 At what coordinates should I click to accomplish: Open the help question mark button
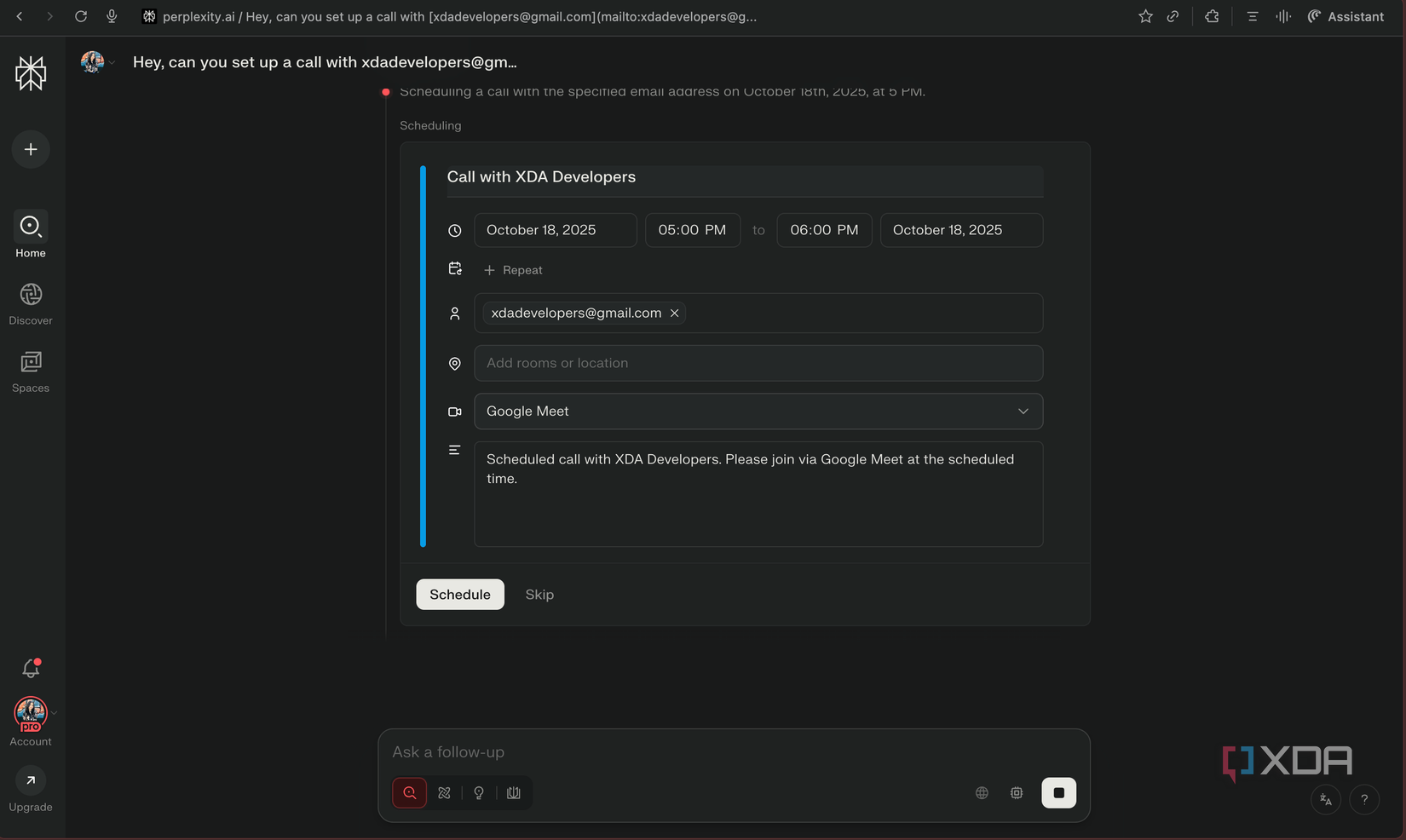[1364, 799]
